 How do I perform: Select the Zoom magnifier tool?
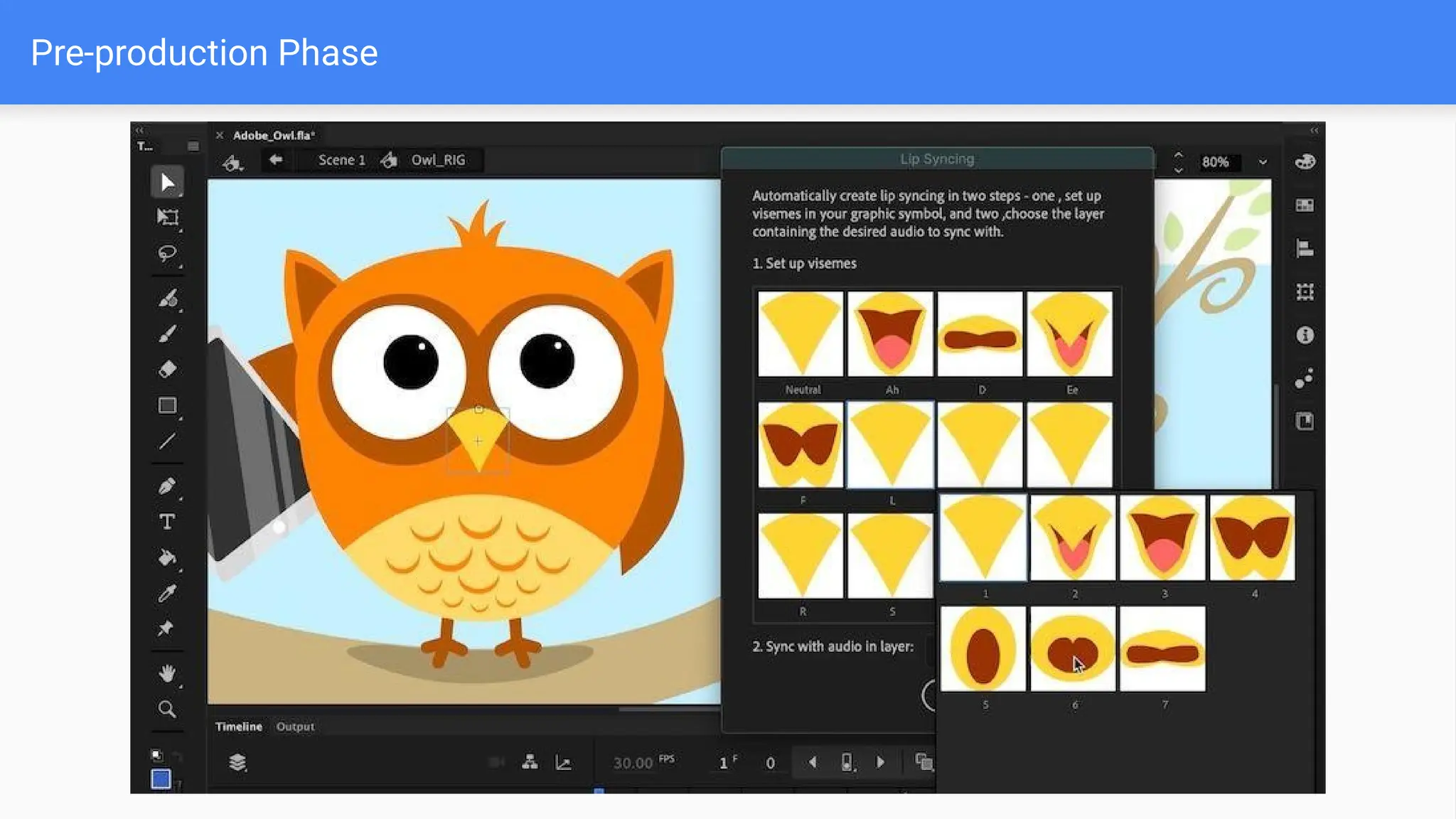(168, 709)
